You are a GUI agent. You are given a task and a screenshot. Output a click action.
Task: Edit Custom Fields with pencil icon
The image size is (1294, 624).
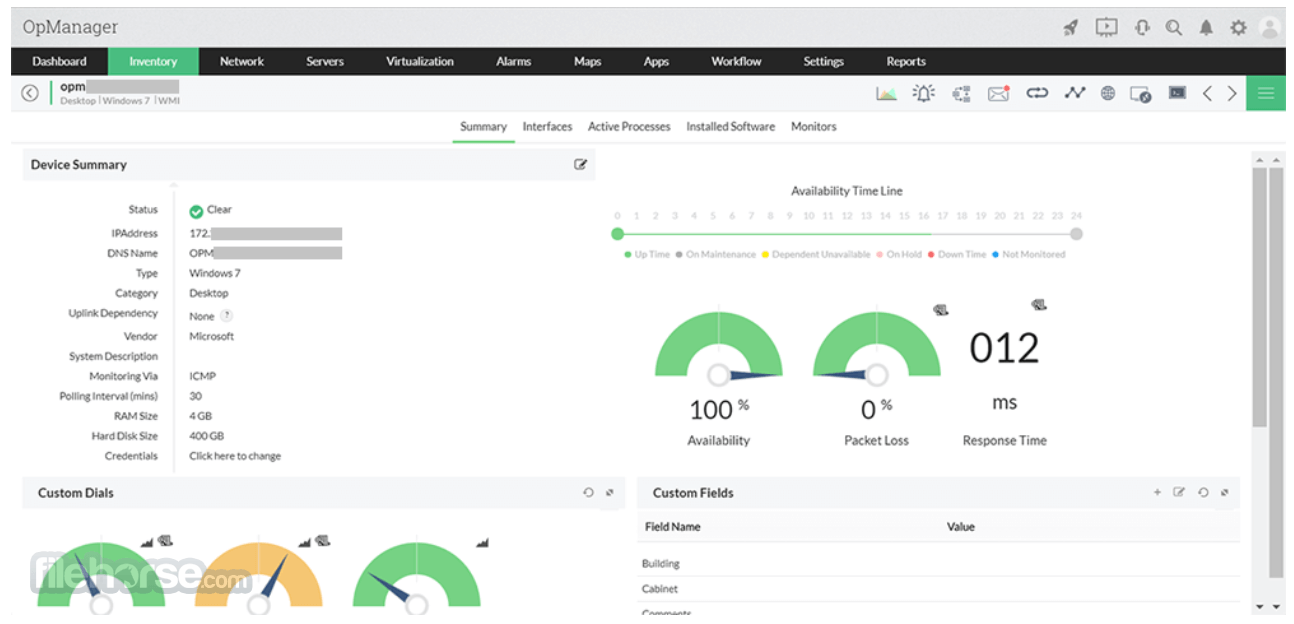click(1179, 492)
